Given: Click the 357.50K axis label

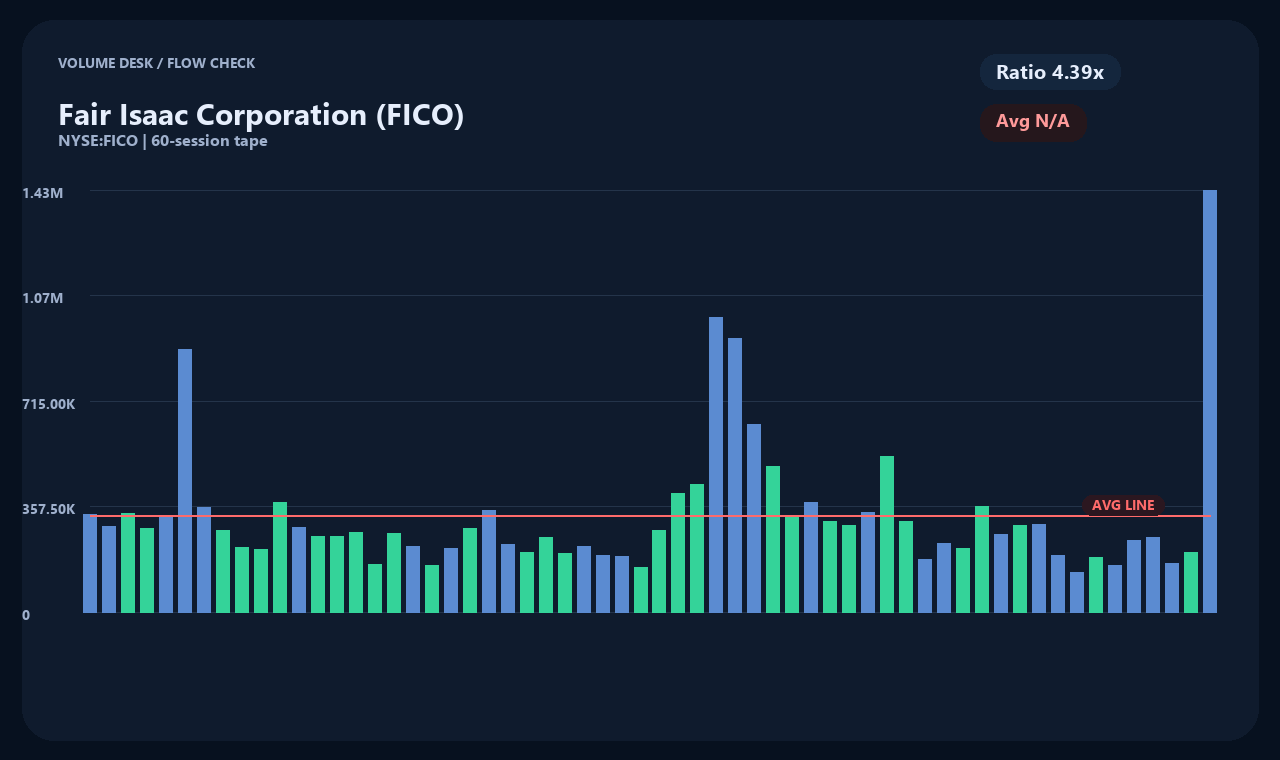Looking at the screenshot, I should point(49,509).
